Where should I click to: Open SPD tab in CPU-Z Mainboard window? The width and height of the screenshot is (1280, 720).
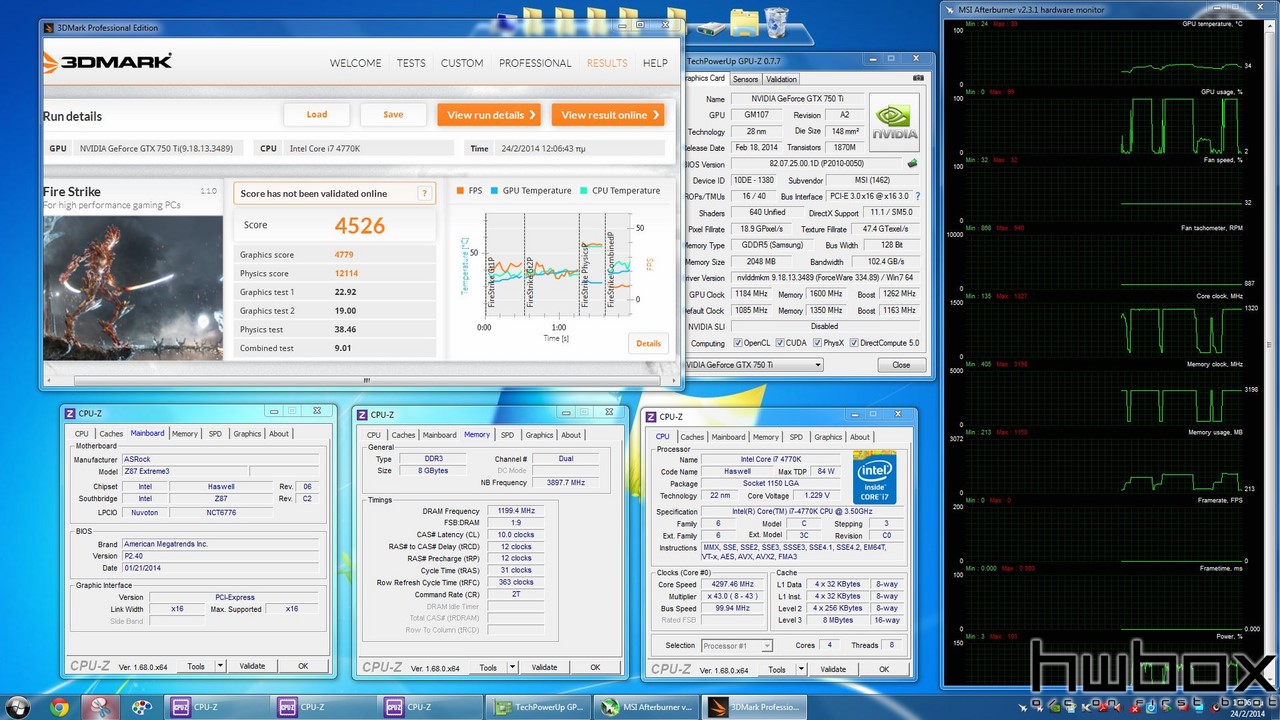[x=215, y=434]
